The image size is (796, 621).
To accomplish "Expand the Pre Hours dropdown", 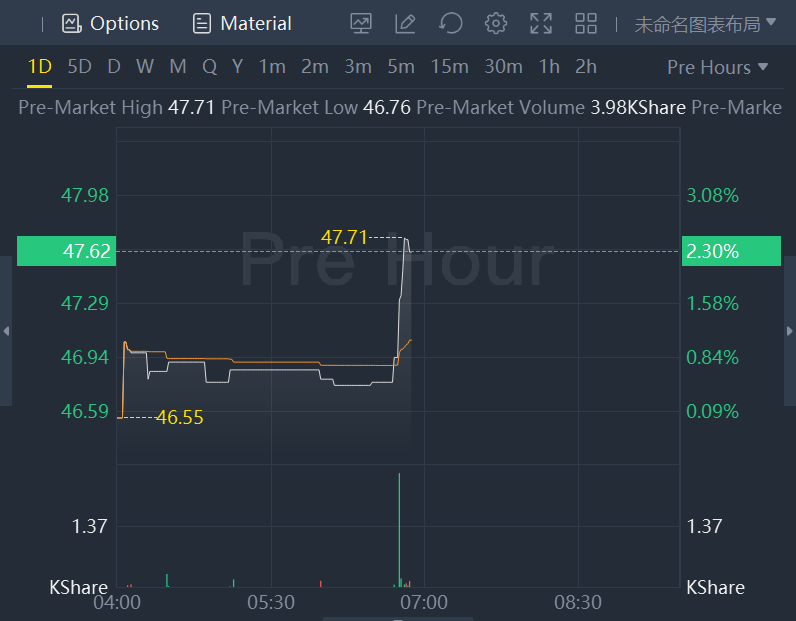I will click(717, 67).
